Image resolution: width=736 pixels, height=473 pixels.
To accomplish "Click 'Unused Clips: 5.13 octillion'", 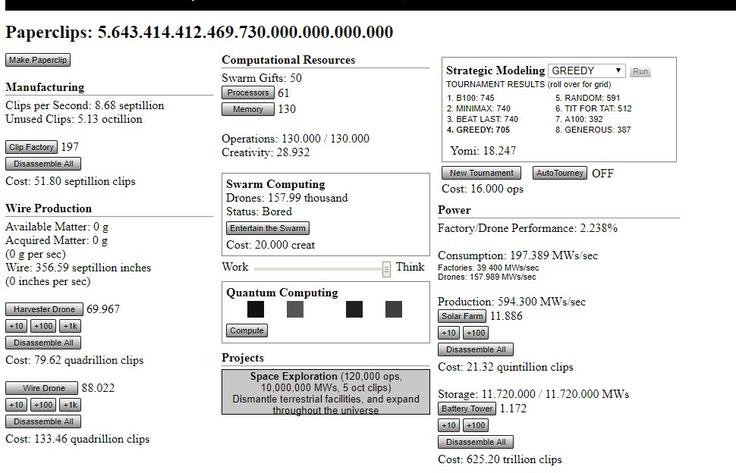I will tap(74, 119).
